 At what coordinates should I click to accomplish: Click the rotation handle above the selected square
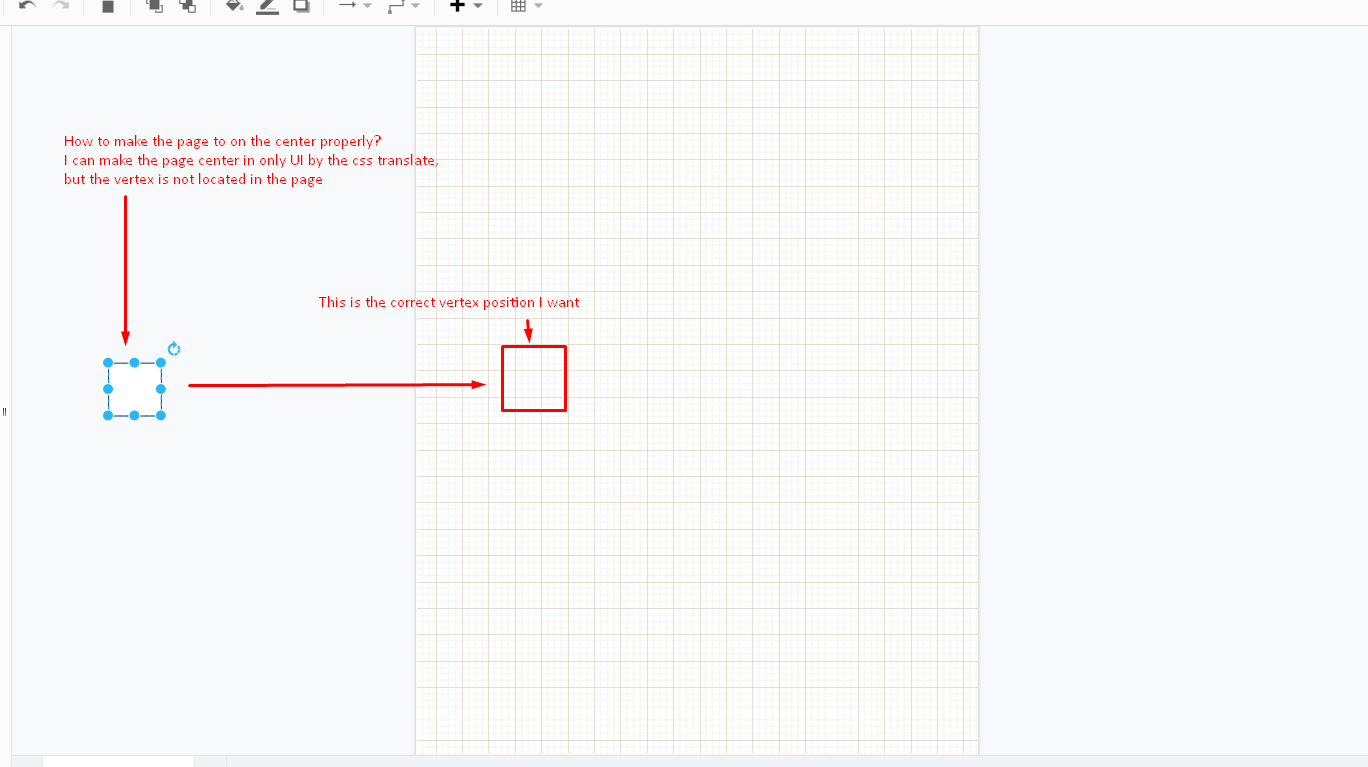174,349
